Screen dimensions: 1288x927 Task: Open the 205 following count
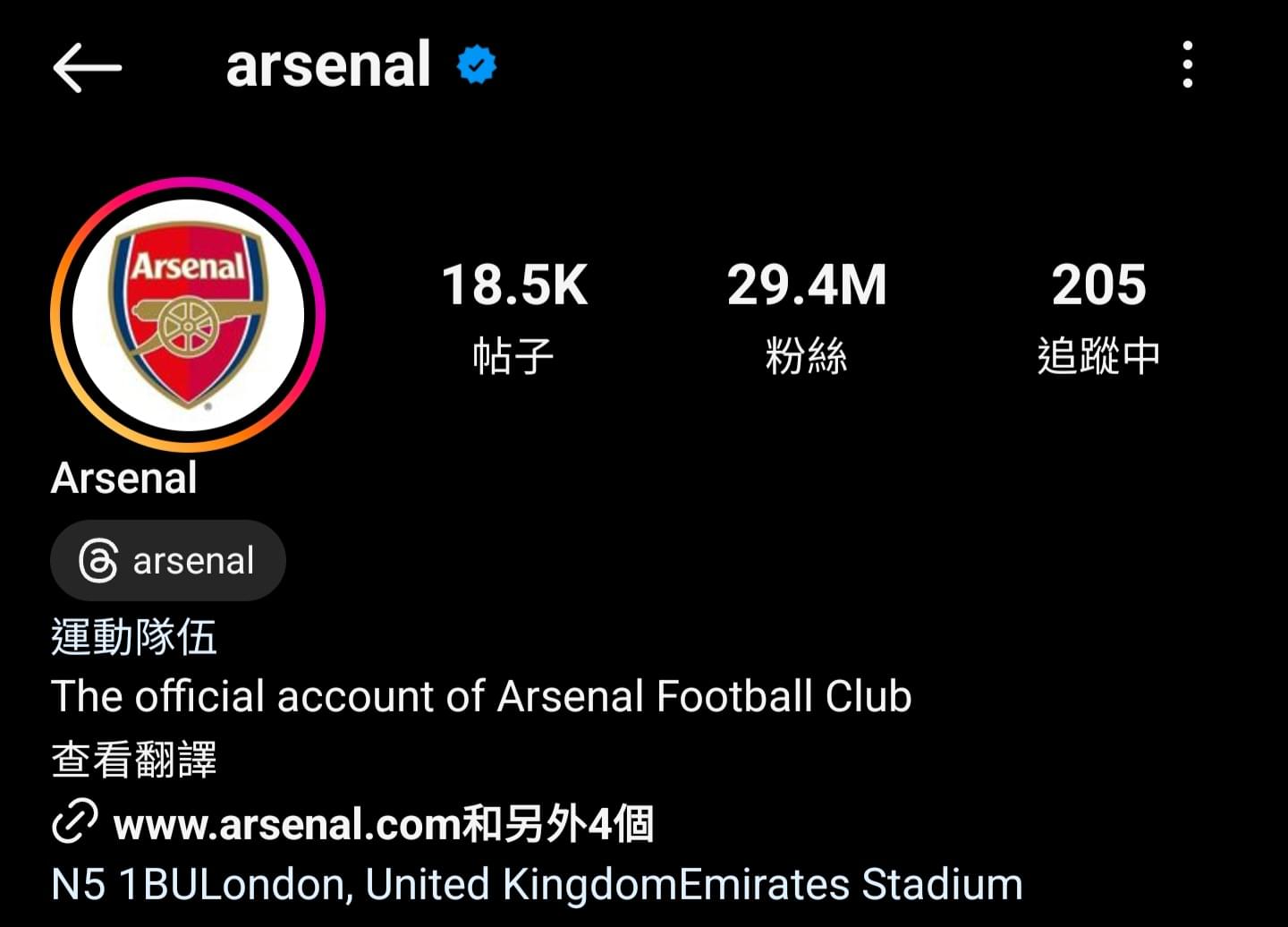click(1098, 285)
